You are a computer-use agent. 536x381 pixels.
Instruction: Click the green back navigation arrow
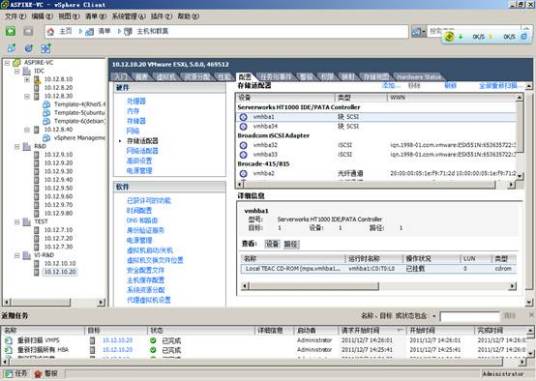(11, 31)
